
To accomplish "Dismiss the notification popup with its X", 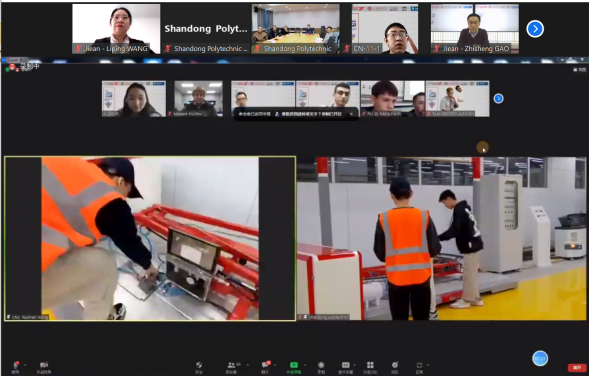I will 351,114.
